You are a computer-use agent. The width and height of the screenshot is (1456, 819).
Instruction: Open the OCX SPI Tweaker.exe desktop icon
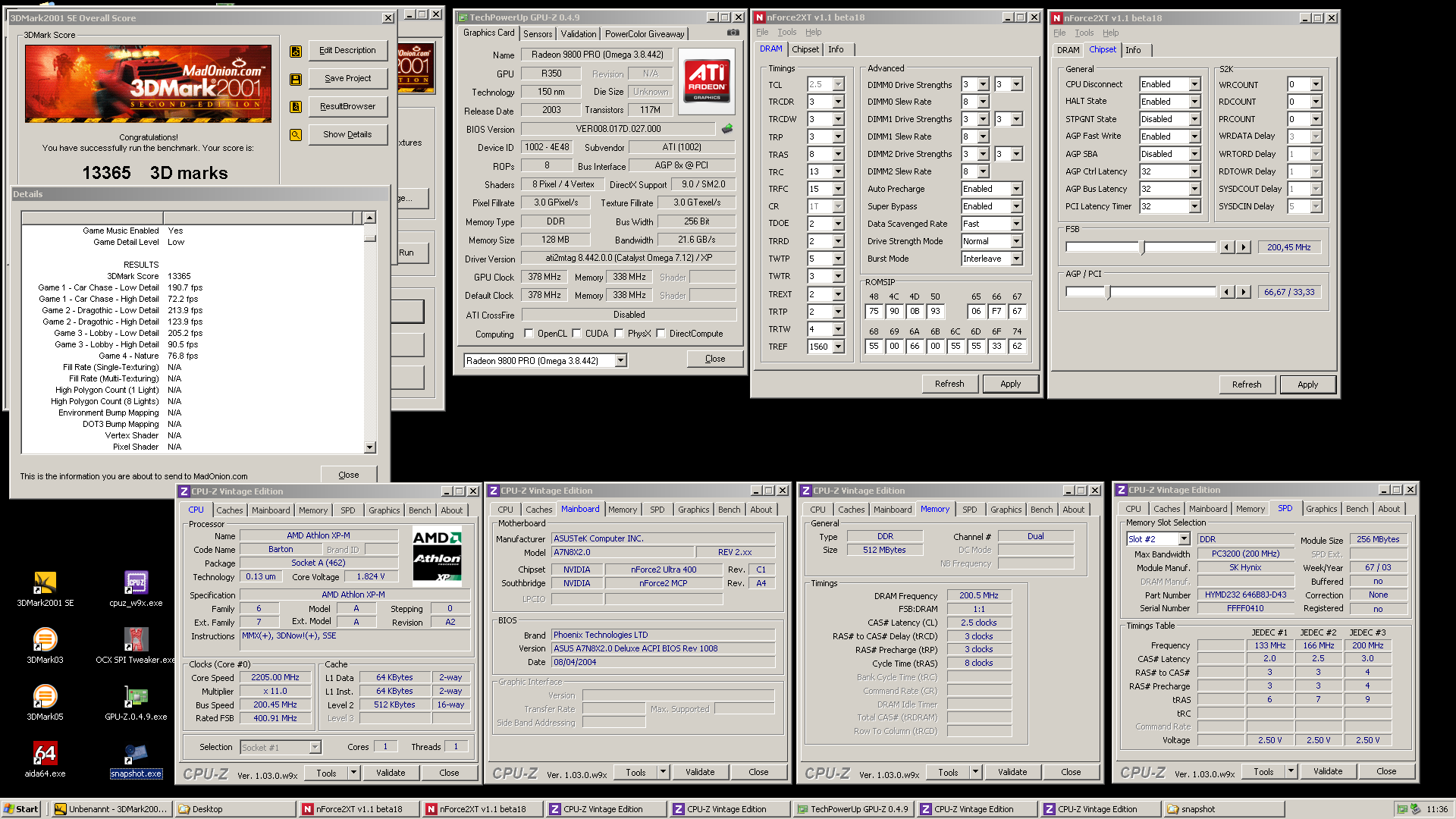point(136,646)
